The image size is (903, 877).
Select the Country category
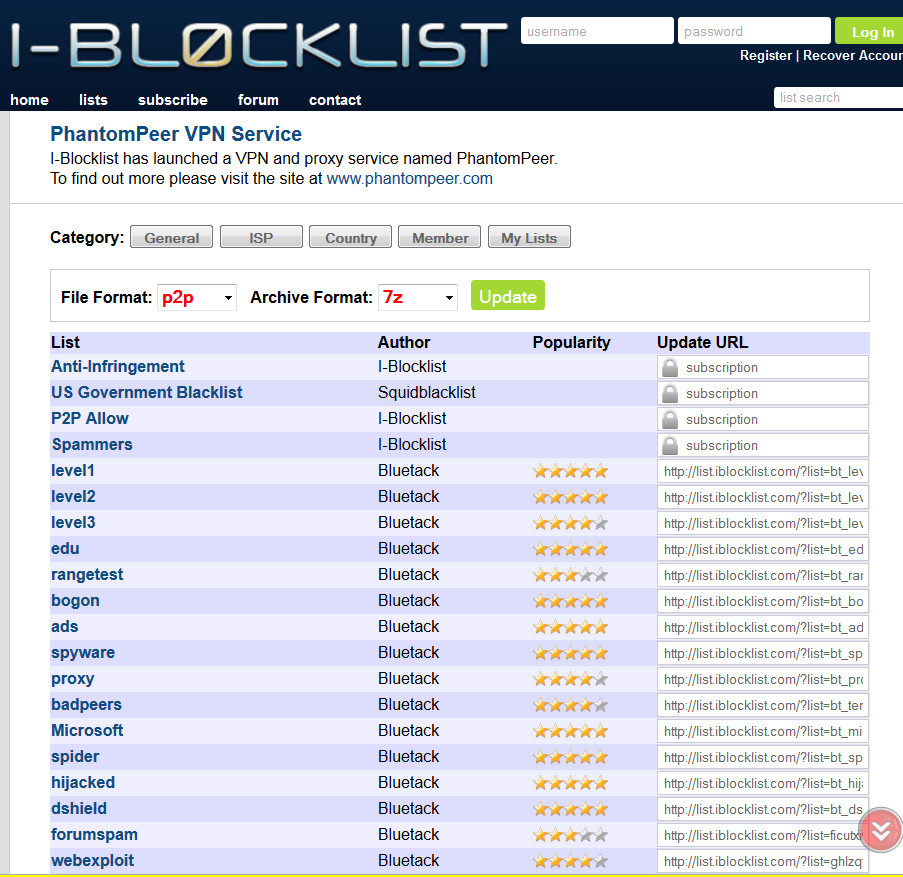(x=350, y=237)
